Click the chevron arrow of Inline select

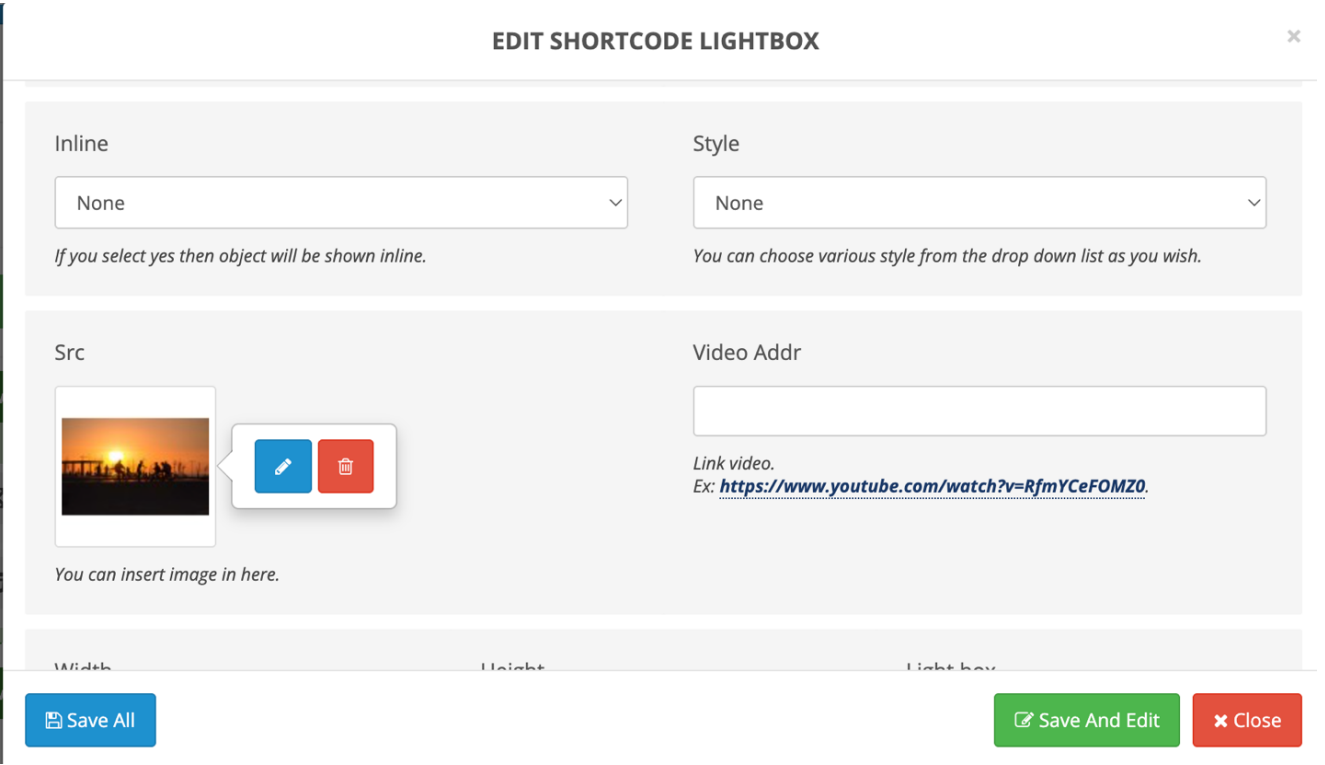[615, 203]
